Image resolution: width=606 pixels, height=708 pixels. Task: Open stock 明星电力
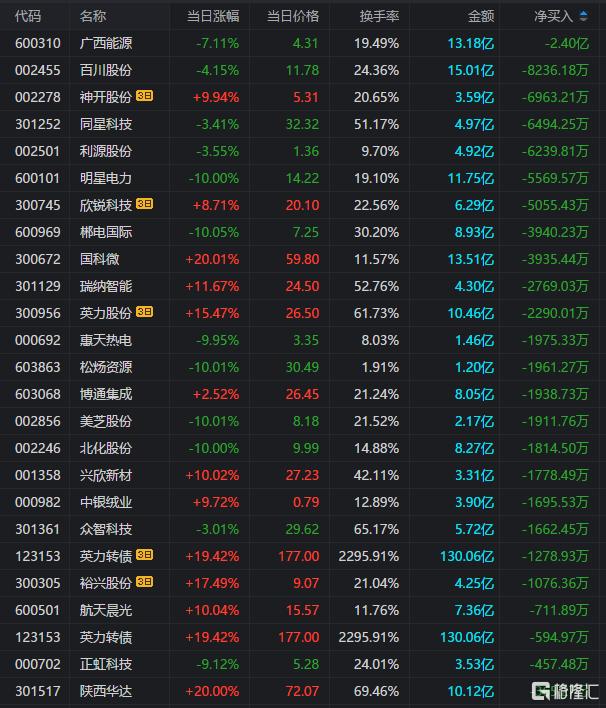click(x=106, y=178)
